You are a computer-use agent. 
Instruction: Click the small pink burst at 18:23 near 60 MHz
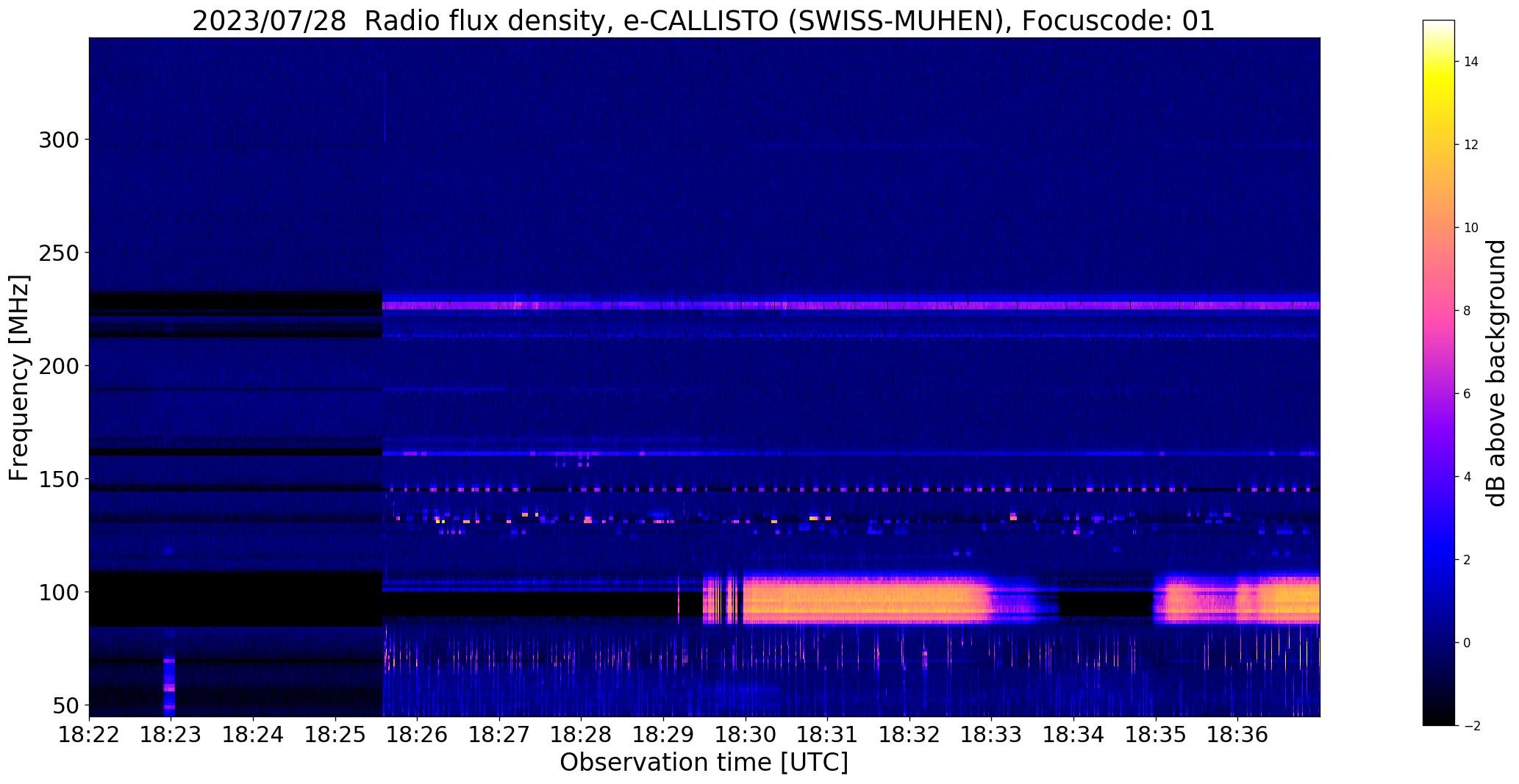pyautogui.click(x=169, y=686)
